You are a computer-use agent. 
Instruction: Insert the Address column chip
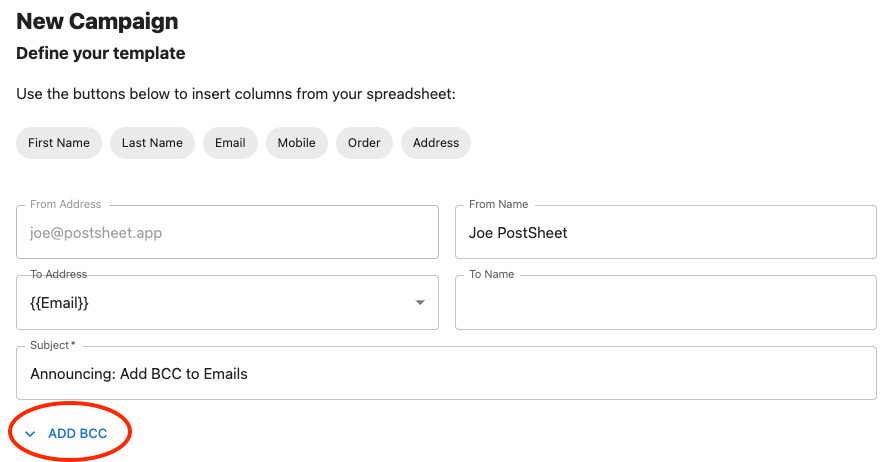(435, 143)
